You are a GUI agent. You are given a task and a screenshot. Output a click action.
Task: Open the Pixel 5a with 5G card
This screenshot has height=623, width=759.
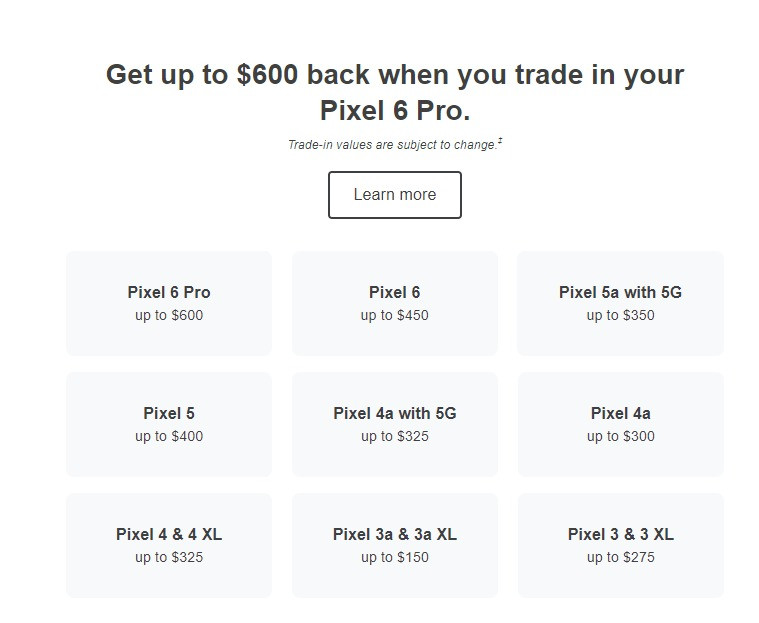tap(620, 303)
